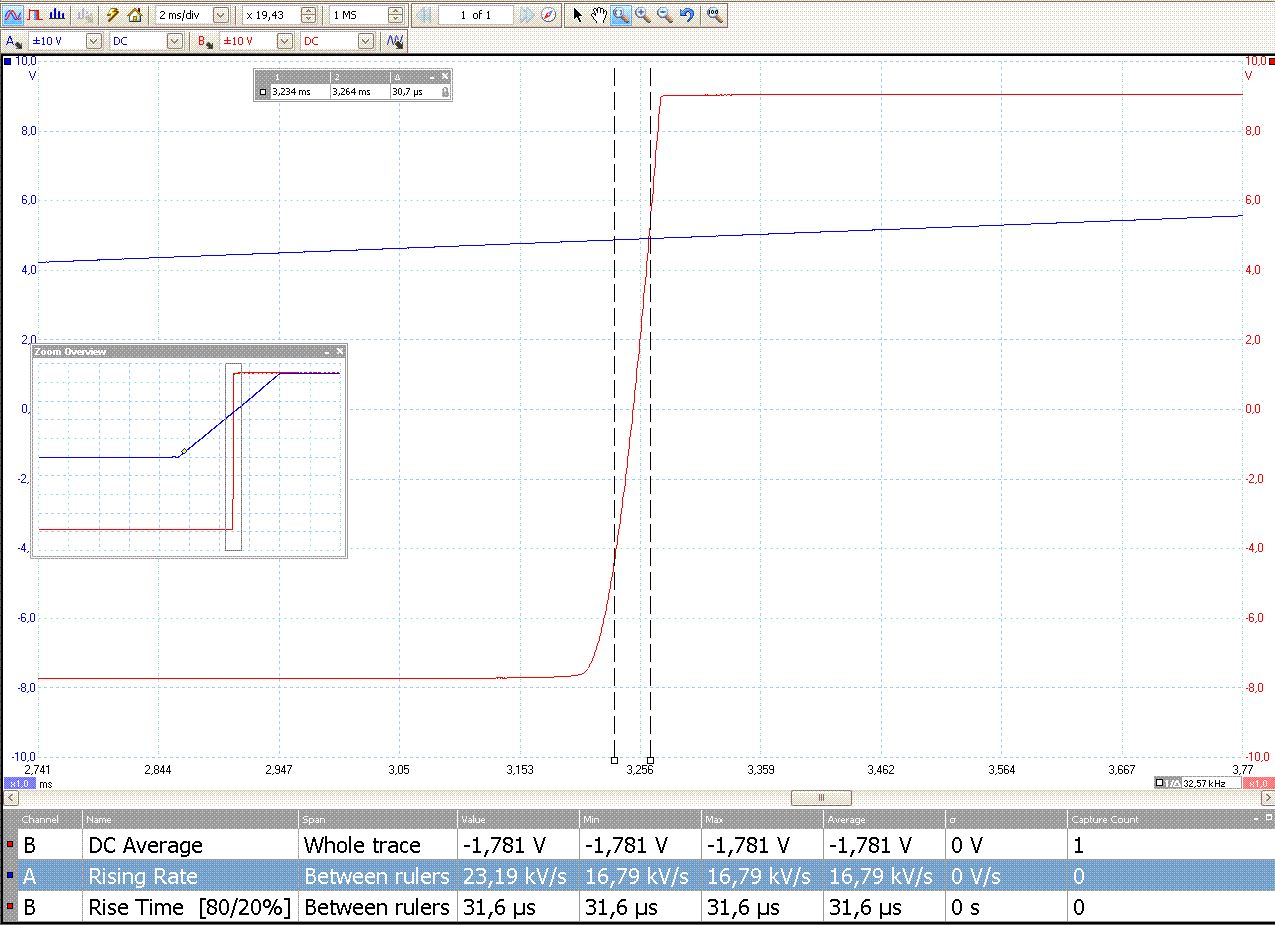Toggle the Zoom window select tool
Screen dimensions: 1275x925
620,15
